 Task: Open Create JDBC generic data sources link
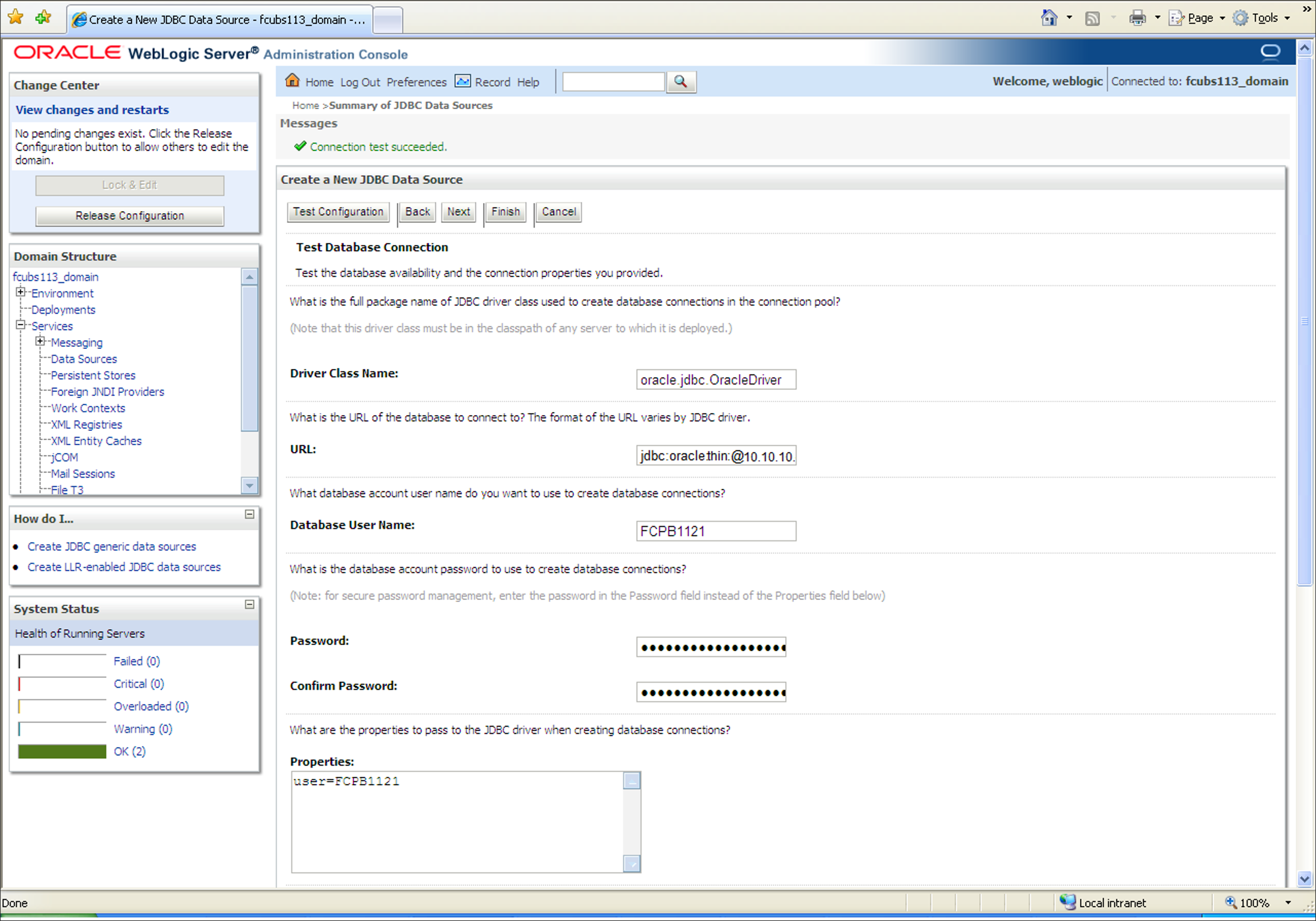[112, 547]
